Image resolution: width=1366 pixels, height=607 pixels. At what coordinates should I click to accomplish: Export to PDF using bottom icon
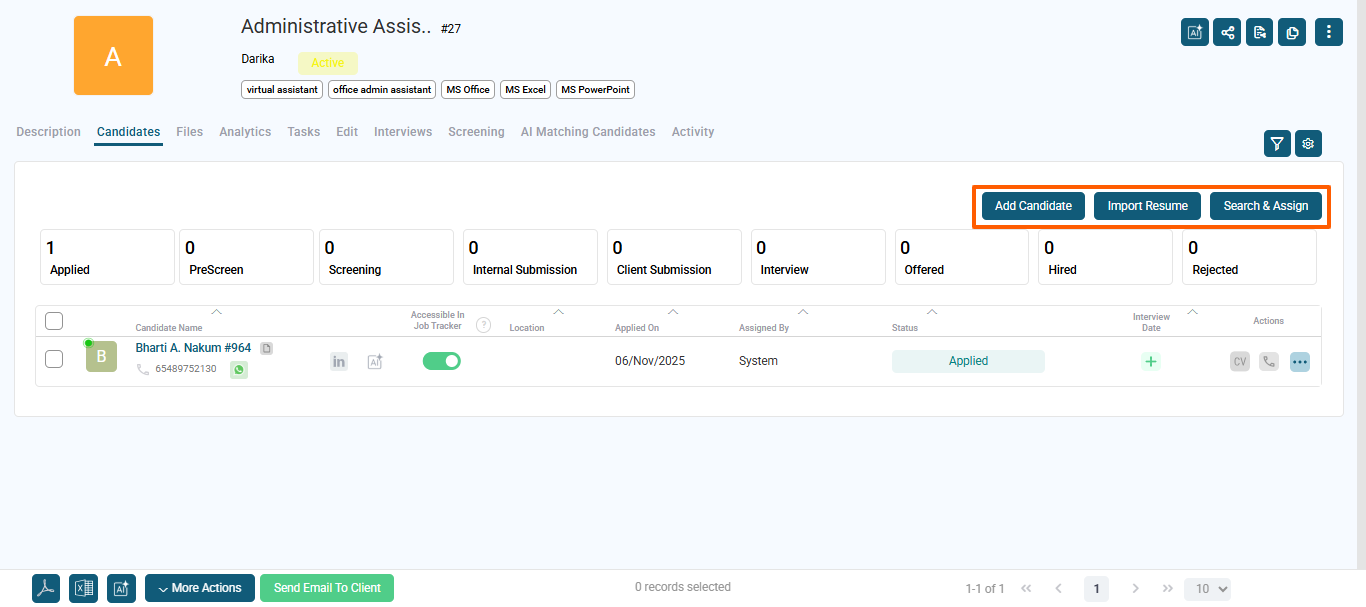pos(46,589)
